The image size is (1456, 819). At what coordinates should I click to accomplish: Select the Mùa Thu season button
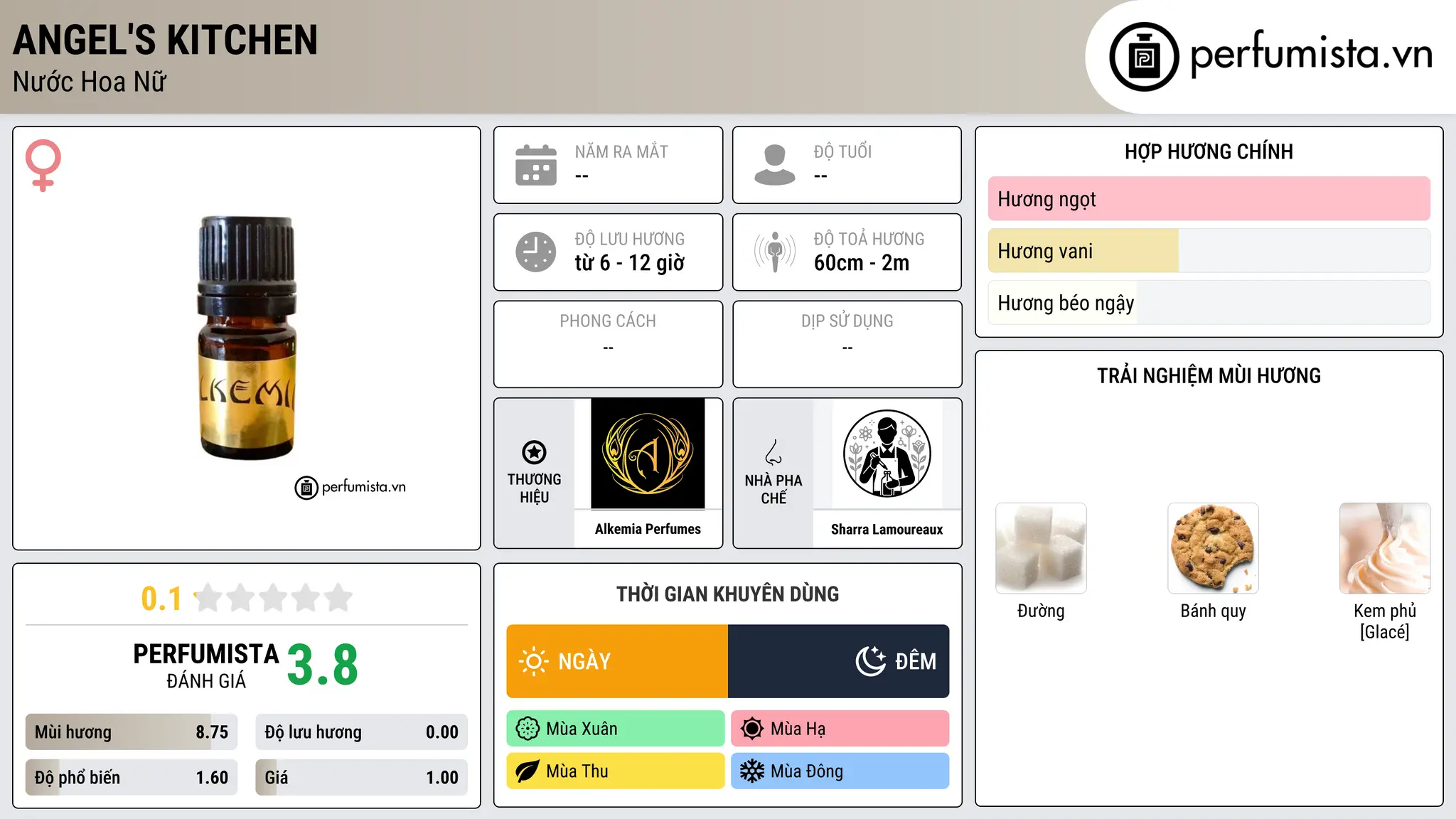tap(616, 771)
